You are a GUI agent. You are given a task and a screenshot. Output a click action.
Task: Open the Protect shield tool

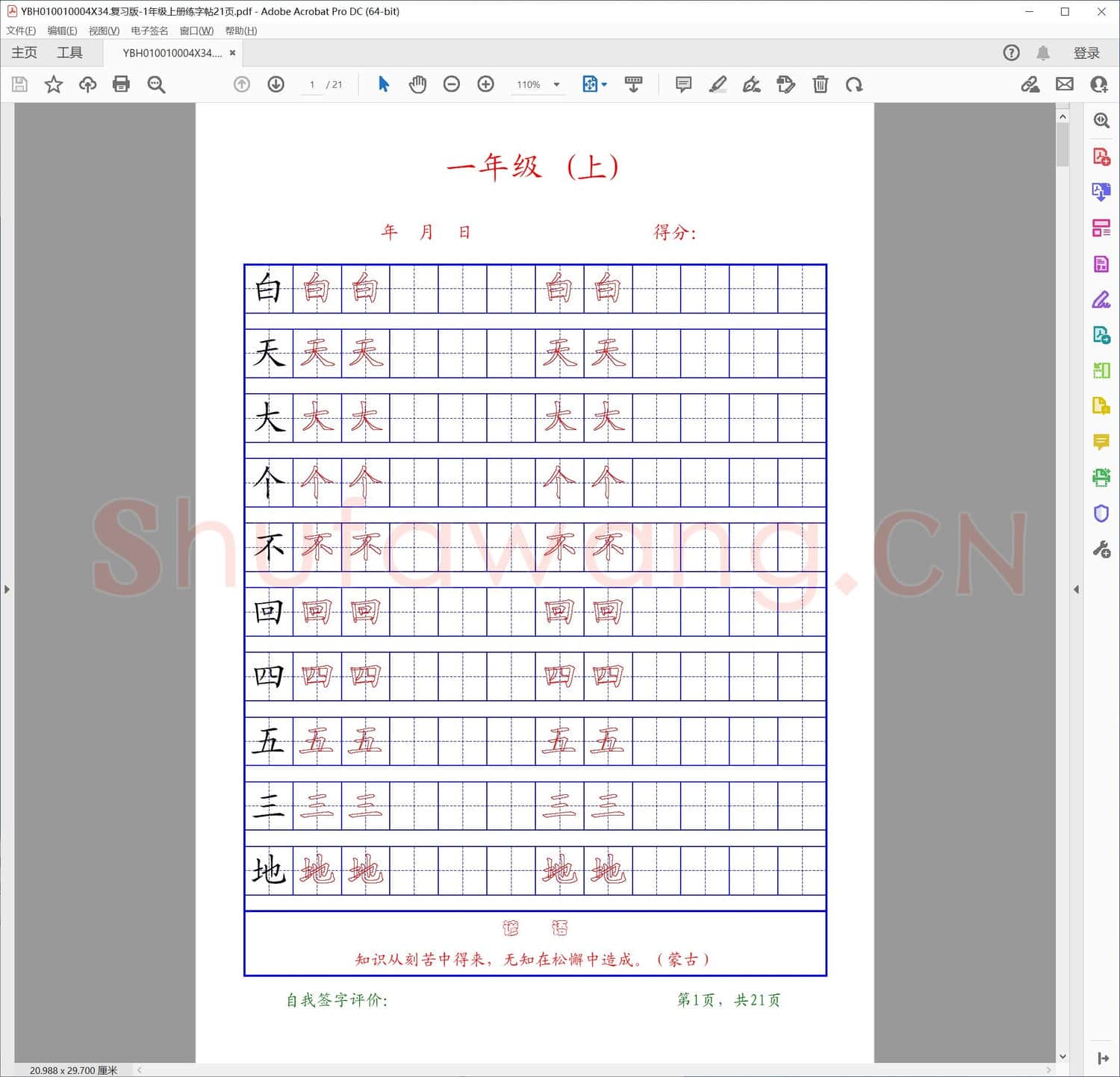point(1101,513)
